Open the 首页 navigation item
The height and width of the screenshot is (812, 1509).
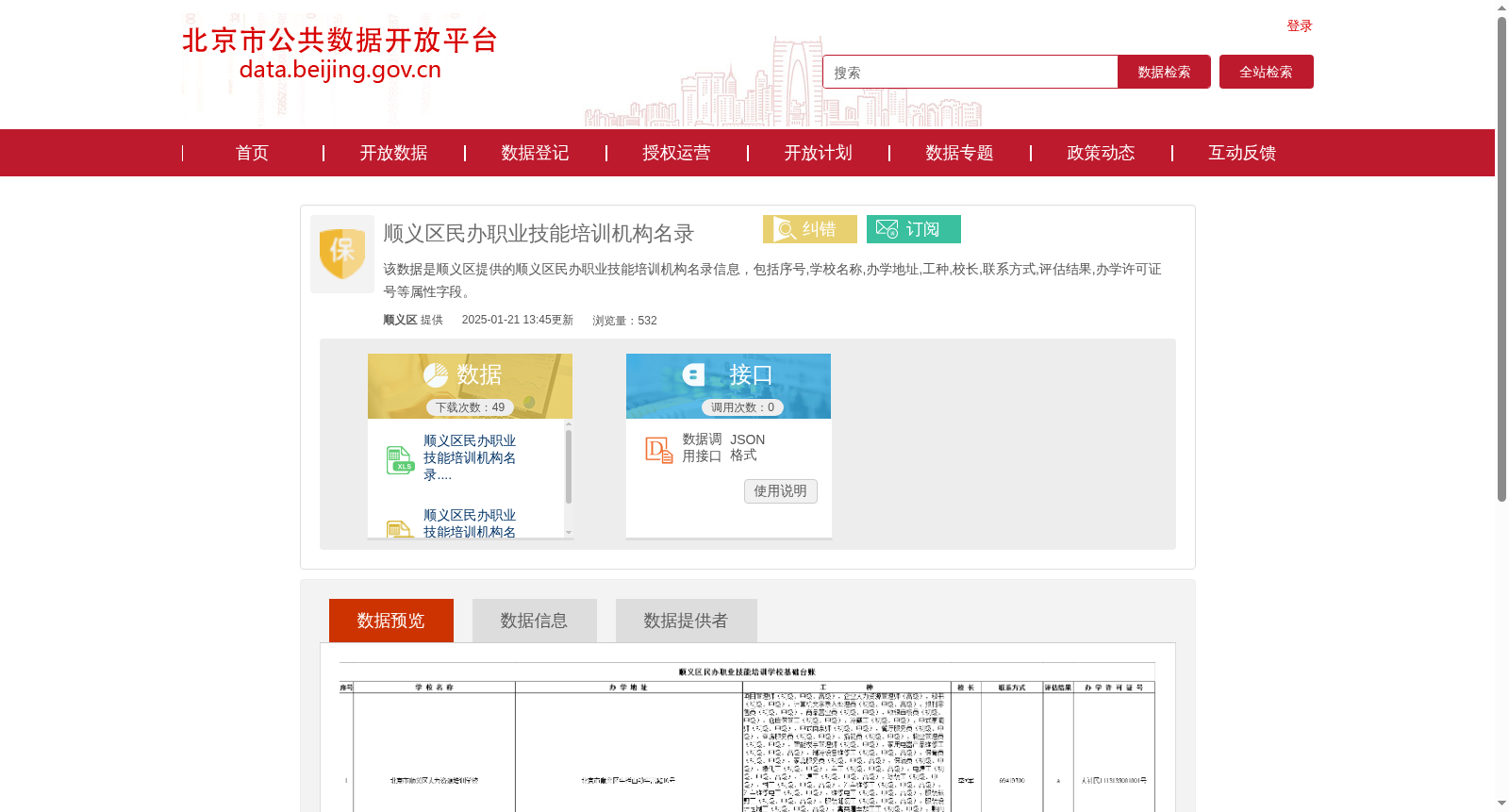252,153
